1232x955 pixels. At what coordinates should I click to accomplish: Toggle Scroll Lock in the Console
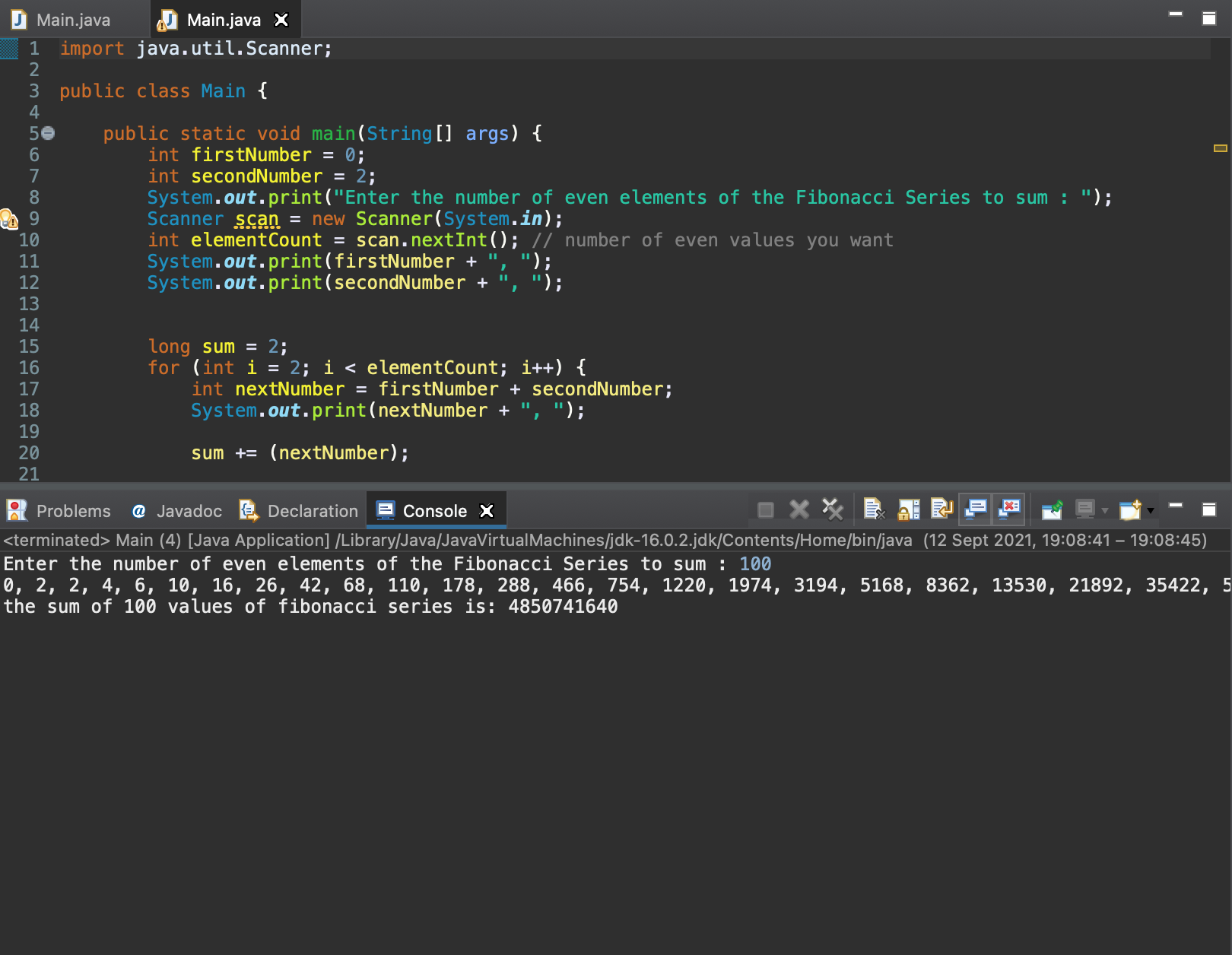point(909,509)
